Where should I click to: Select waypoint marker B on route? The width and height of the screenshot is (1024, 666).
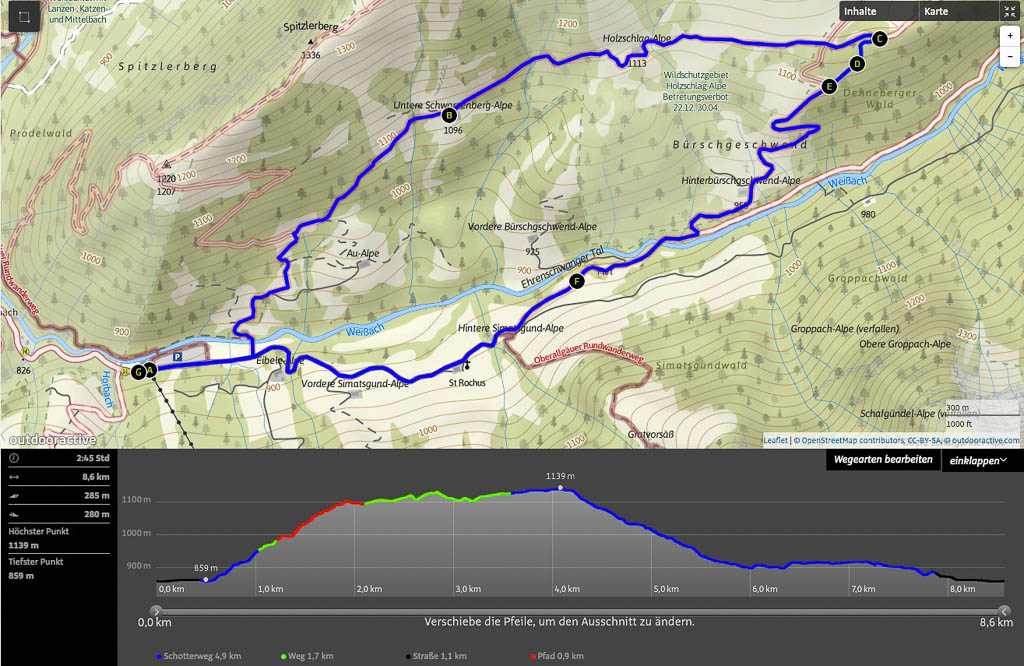pyautogui.click(x=449, y=116)
